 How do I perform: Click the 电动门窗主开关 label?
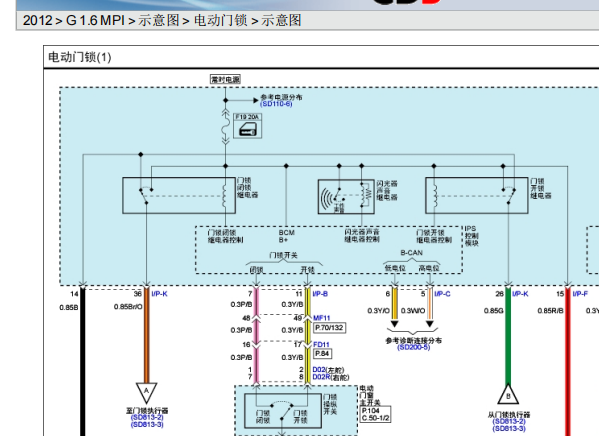tap(370, 395)
